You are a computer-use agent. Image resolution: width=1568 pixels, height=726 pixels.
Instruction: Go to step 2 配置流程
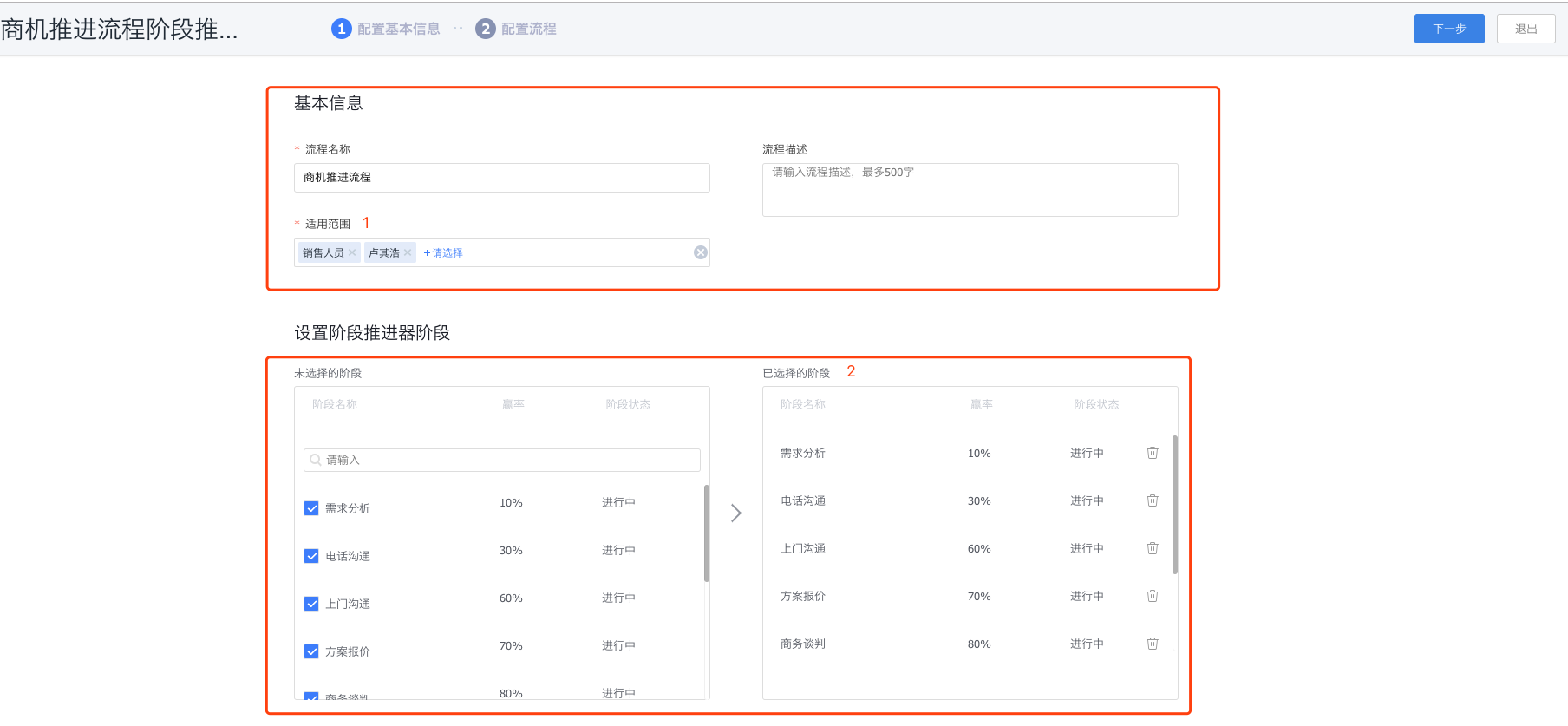coord(516,29)
